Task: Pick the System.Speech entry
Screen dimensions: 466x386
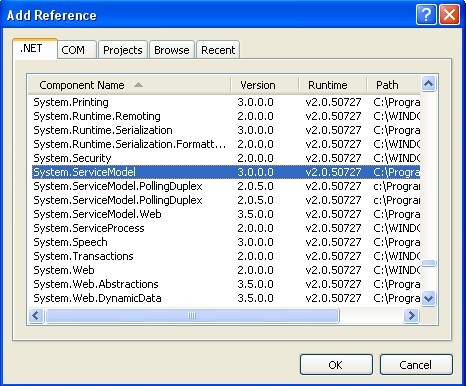Action: (226, 242)
